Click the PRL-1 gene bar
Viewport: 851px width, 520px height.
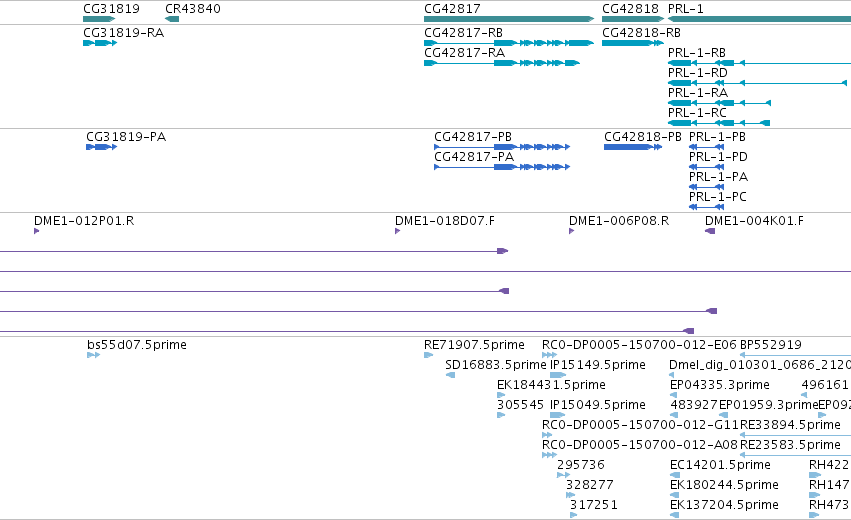(x=759, y=19)
